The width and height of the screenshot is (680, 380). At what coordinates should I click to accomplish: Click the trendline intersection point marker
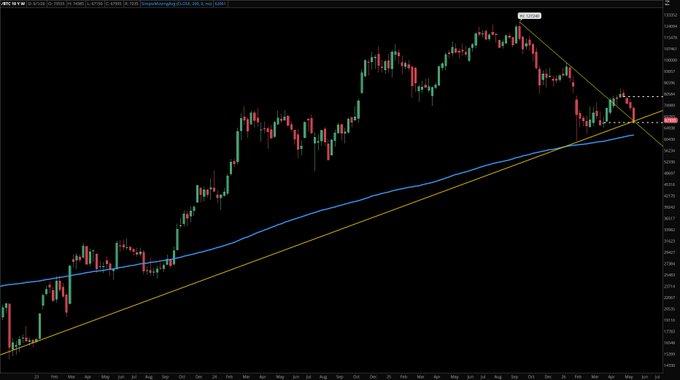tap(634, 121)
